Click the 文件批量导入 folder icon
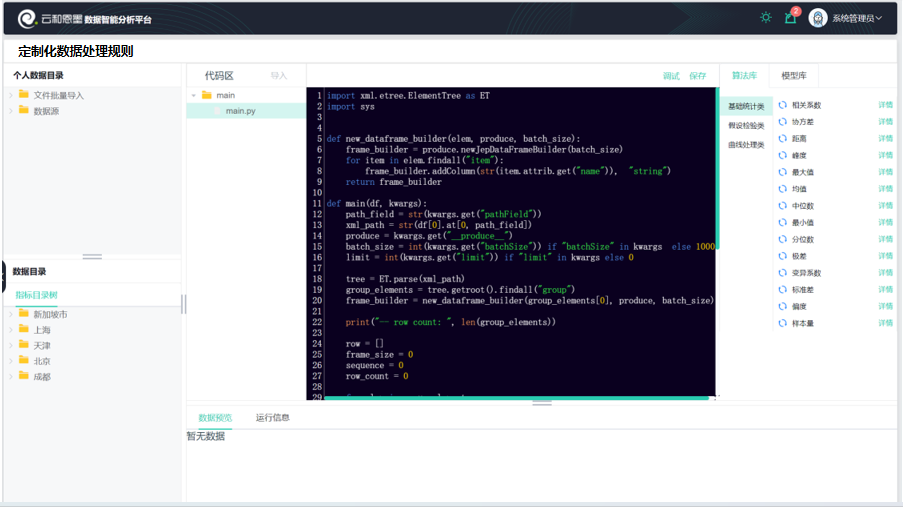Viewport: 903px width, 507px height. click(24, 94)
